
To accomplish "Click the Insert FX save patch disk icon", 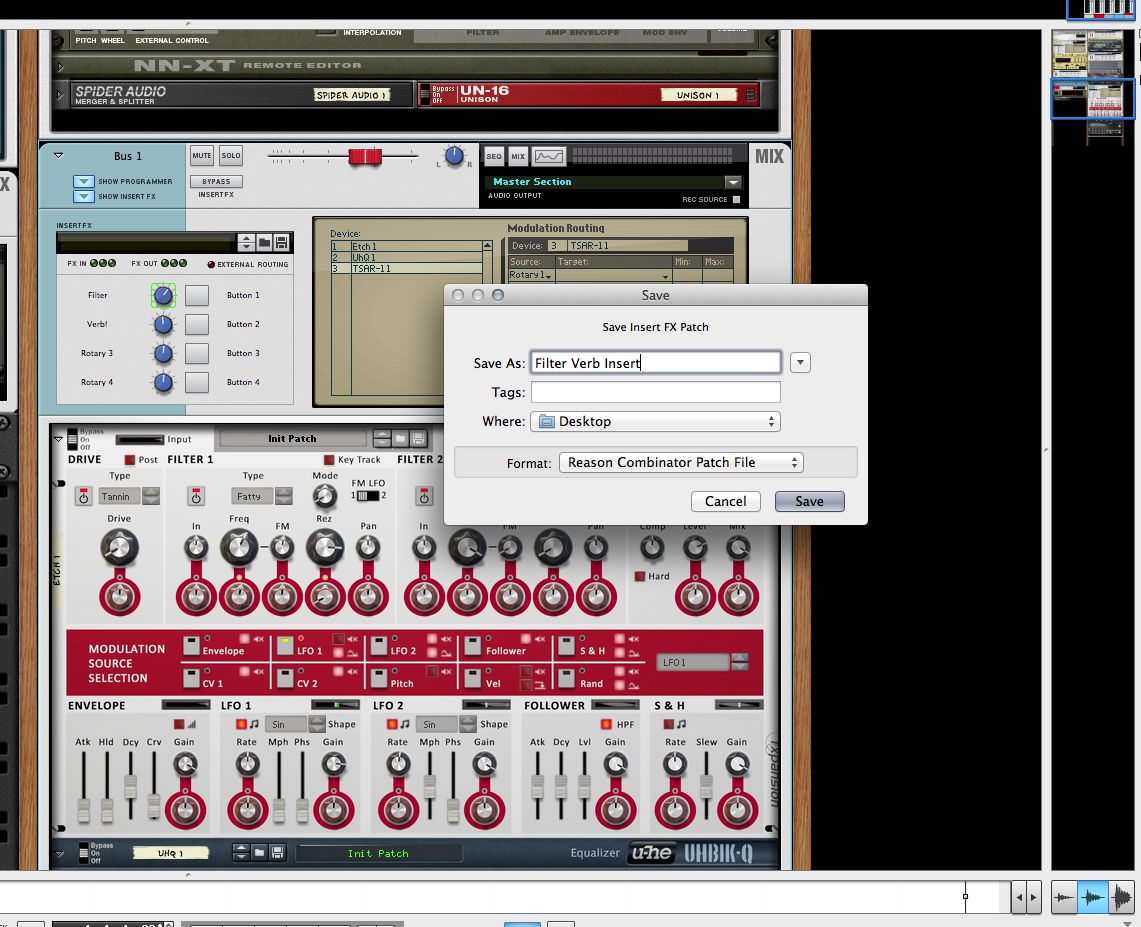I will click(x=282, y=242).
